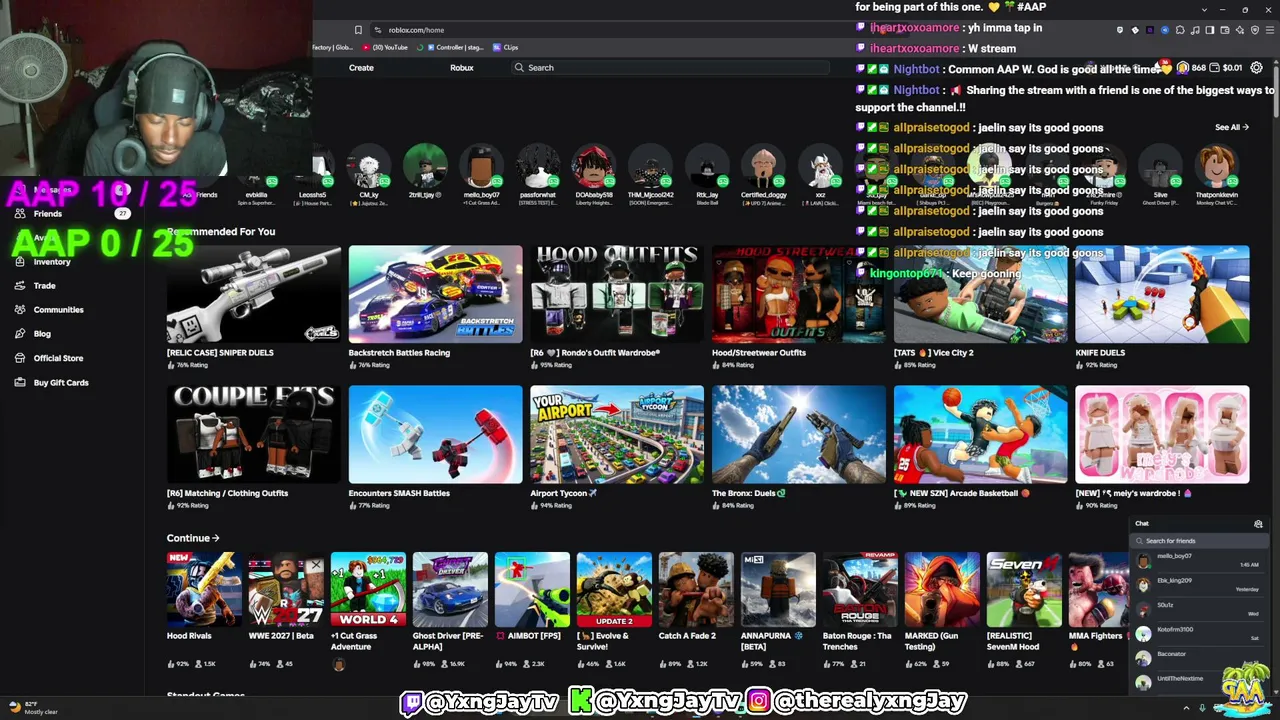Open the 2trill_tjay friend avatar

click(x=425, y=167)
